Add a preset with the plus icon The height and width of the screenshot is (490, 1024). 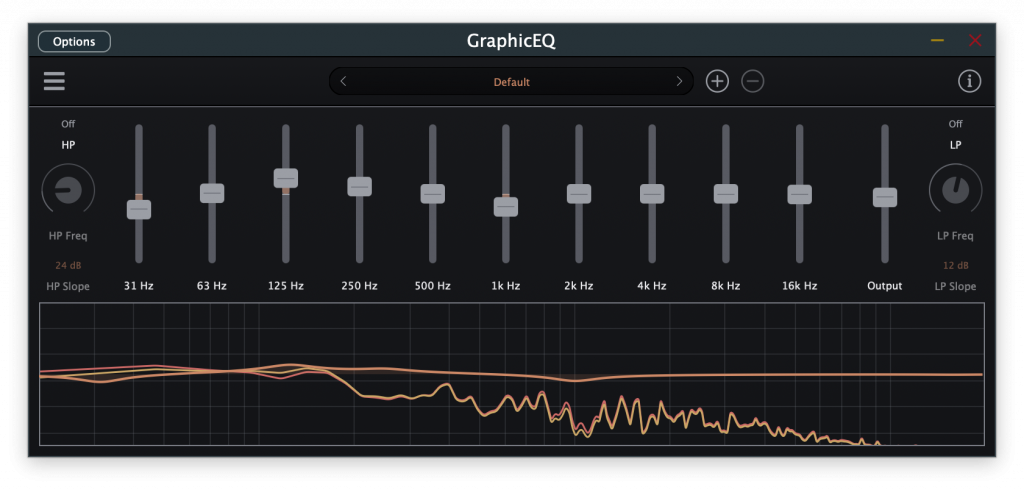717,81
